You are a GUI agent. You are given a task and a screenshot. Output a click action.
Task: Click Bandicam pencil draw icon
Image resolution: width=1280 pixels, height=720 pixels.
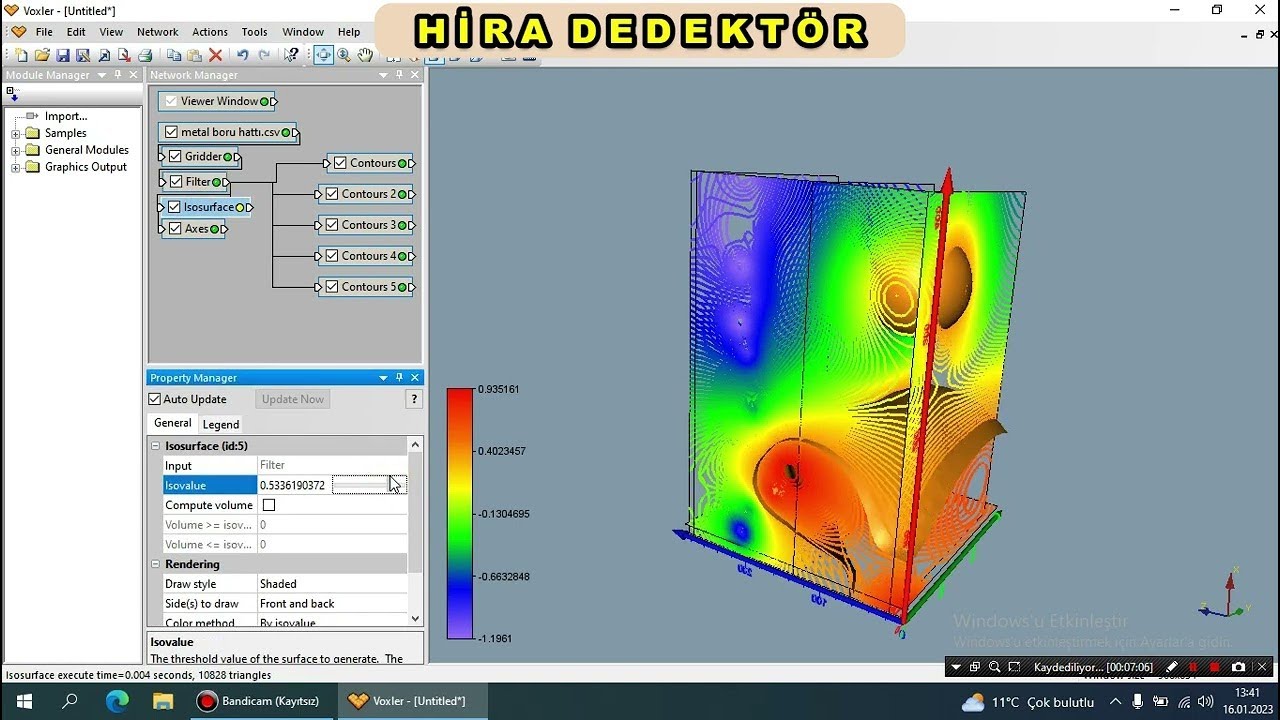(x=1172, y=667)
